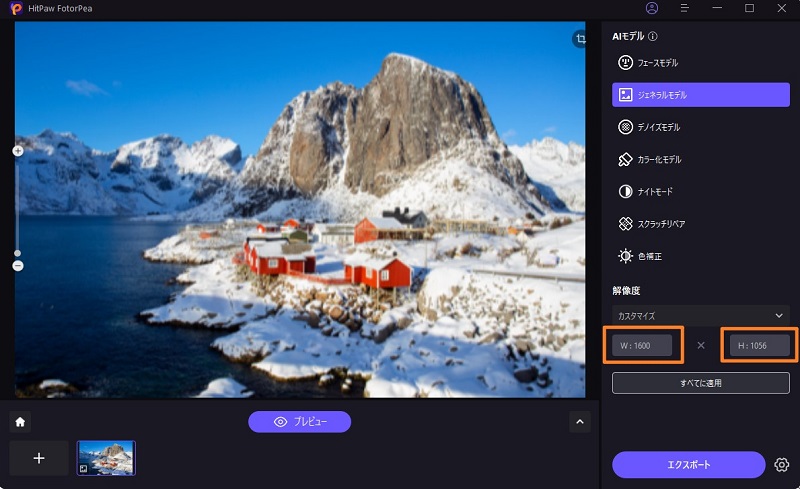Click the AIモデル info icon
Viewport: 800px width, 489px height.
pos(653,36)
